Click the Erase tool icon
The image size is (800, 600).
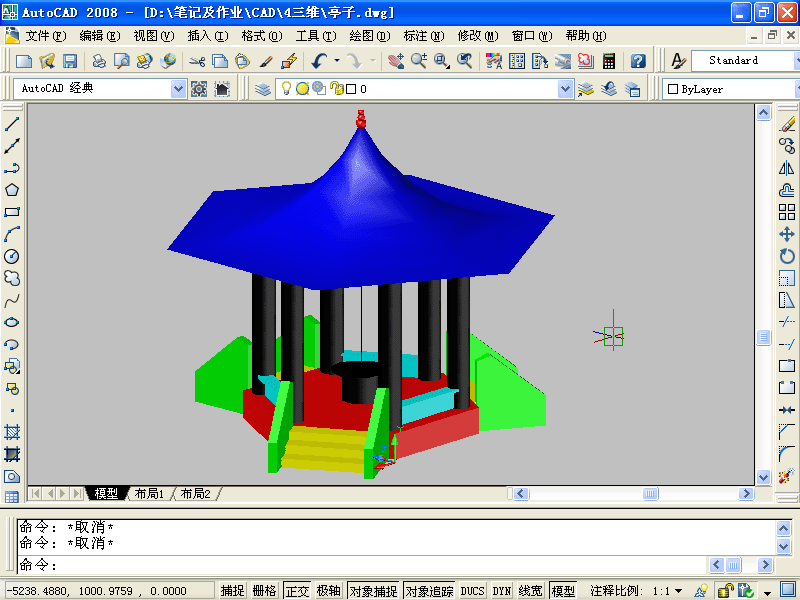(787, 125)
